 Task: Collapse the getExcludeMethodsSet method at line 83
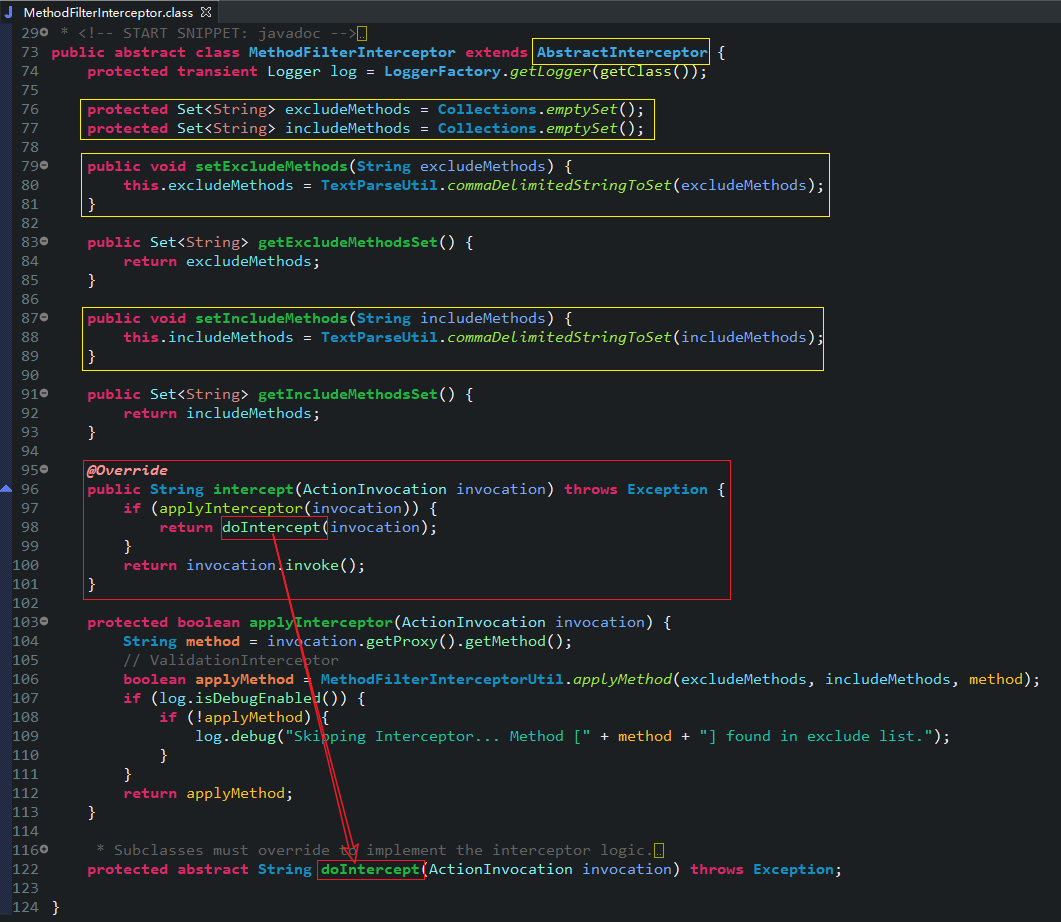pyautogui.click(x=44, y=241)
